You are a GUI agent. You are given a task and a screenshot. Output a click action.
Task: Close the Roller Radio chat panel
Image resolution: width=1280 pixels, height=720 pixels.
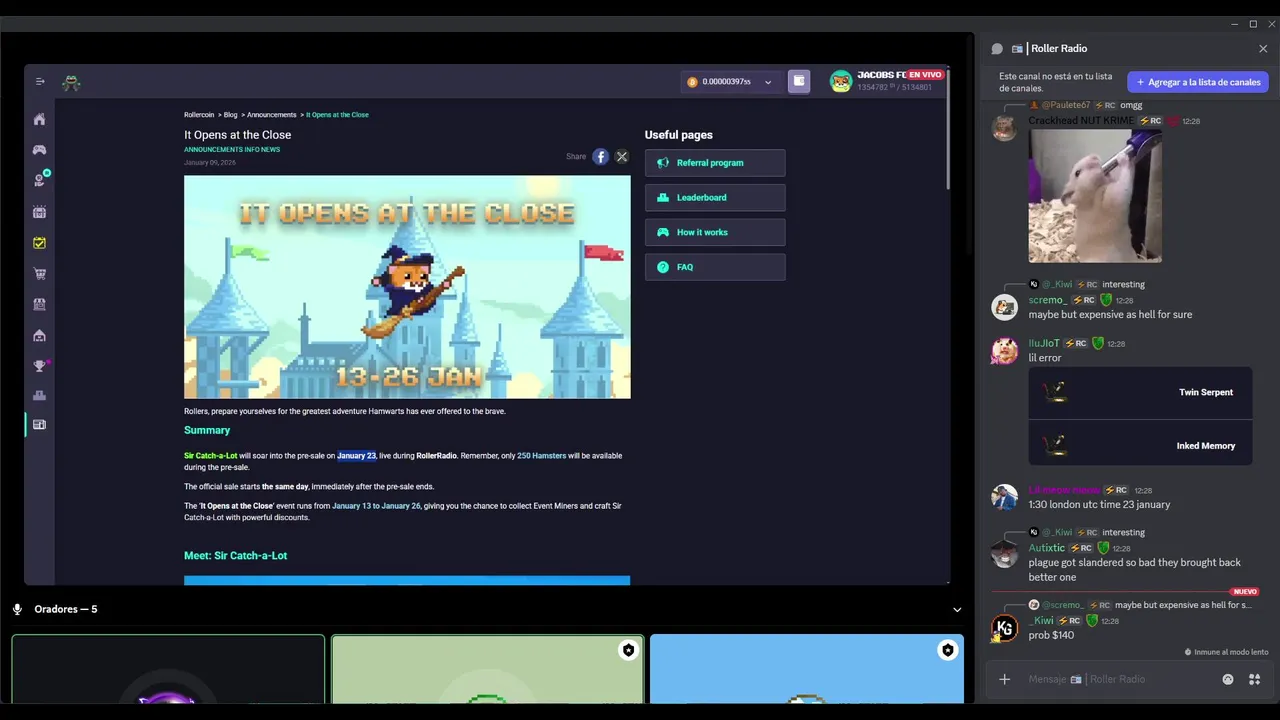[x=1263, y=48]
